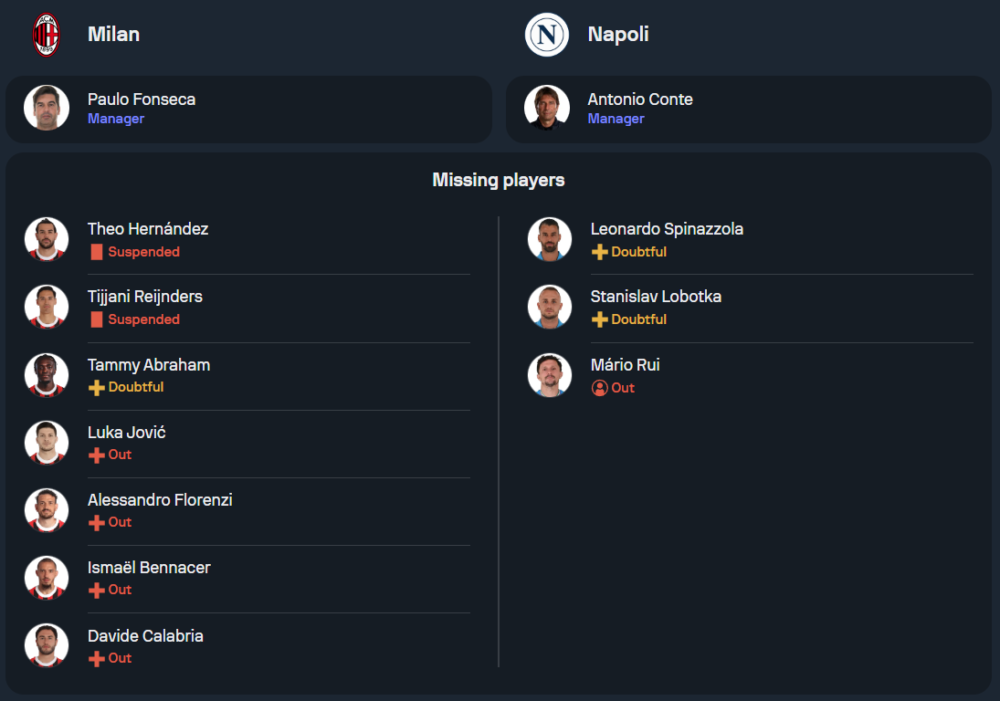The height and width of the screenshot is (701, 1000).
Task: Select Davide Calabria's name
Action: tap(145, 636)
